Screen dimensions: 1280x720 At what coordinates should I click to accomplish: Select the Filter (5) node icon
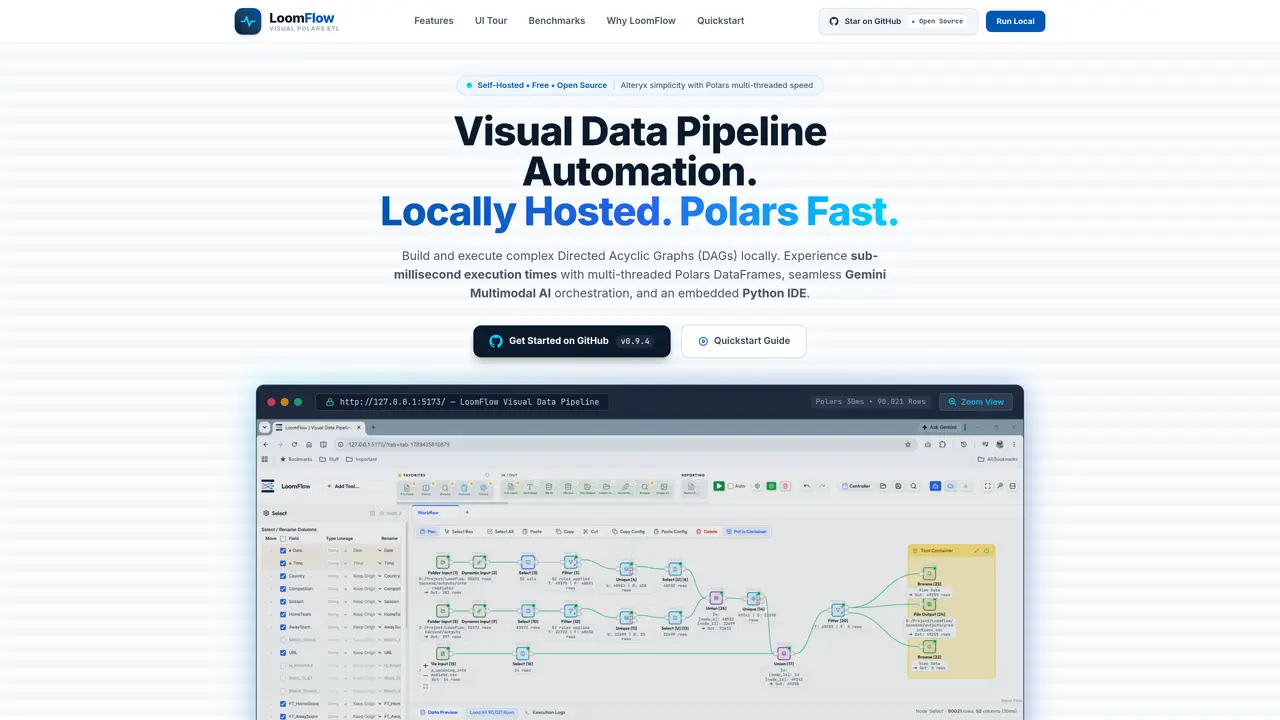pyautogui.click(x=571, y=562)
